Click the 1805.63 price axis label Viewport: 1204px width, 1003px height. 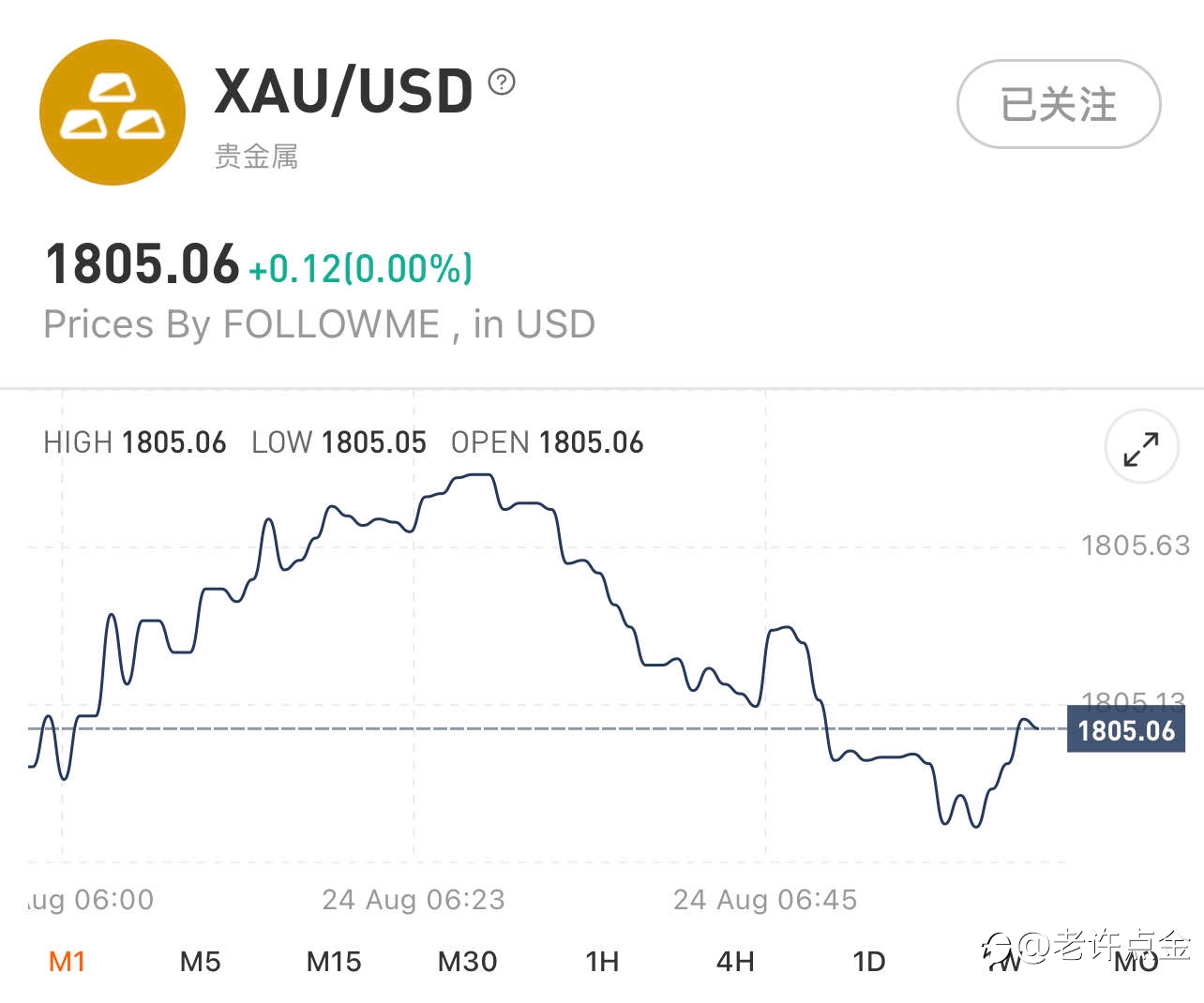(1136, 545)
